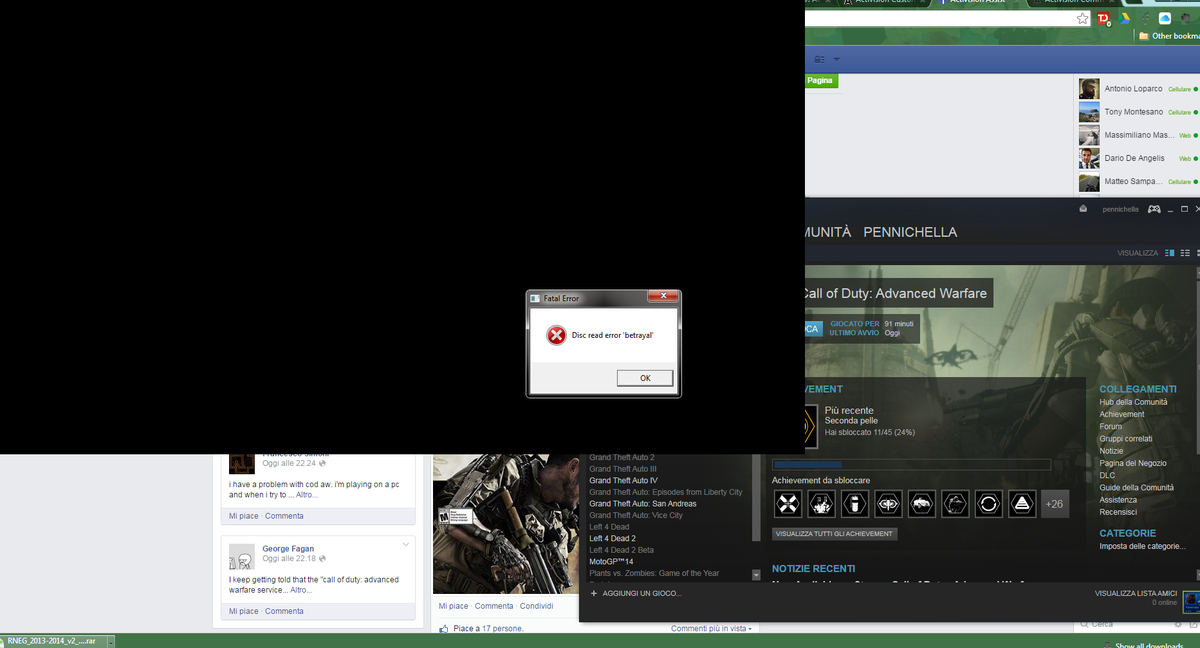Click Condividi under the game photo
The image size is (1200, 648).
tap(536, 606)
